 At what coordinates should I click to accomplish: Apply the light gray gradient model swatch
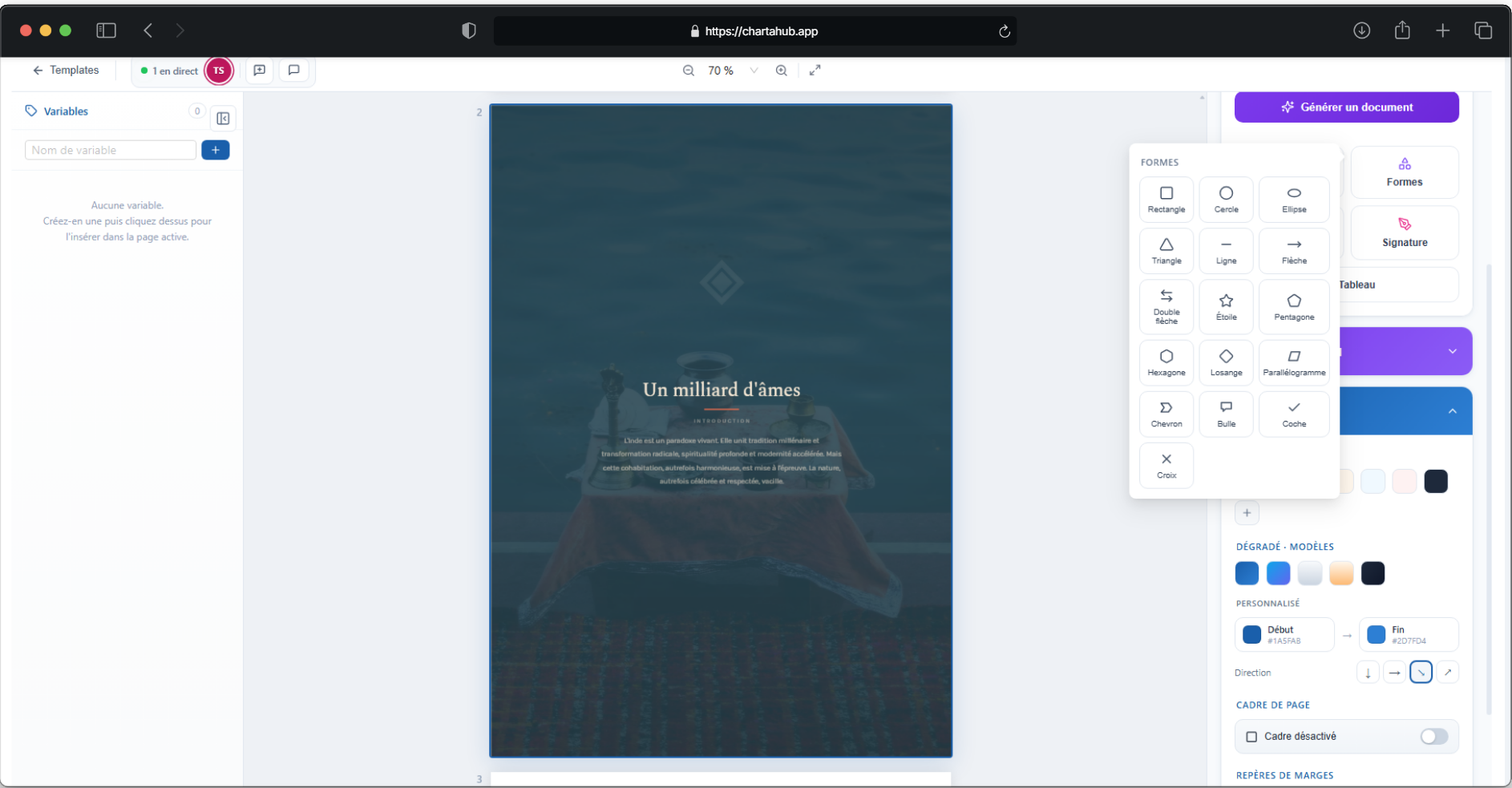tap(1310, 573)
